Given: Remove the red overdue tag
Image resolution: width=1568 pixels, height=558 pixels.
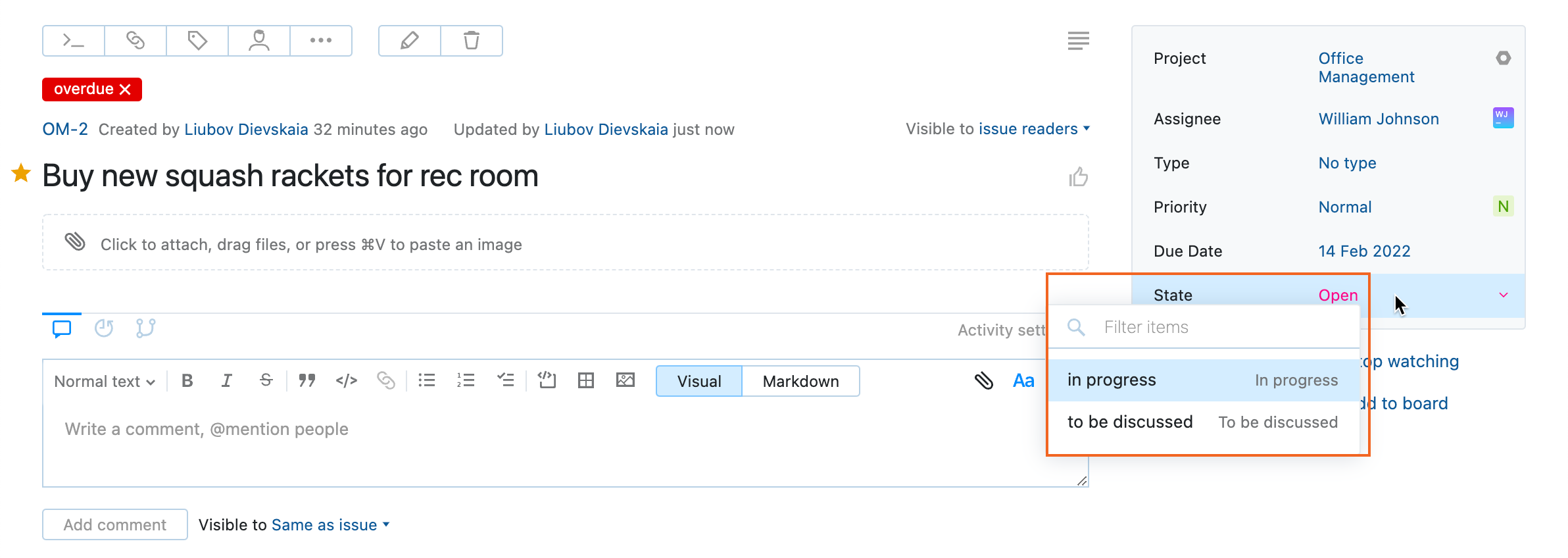Looking at the screenshot, I should [126, 89].
